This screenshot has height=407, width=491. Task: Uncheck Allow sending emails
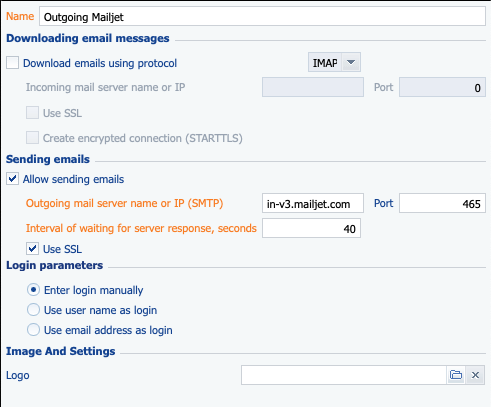coord(12,179)
